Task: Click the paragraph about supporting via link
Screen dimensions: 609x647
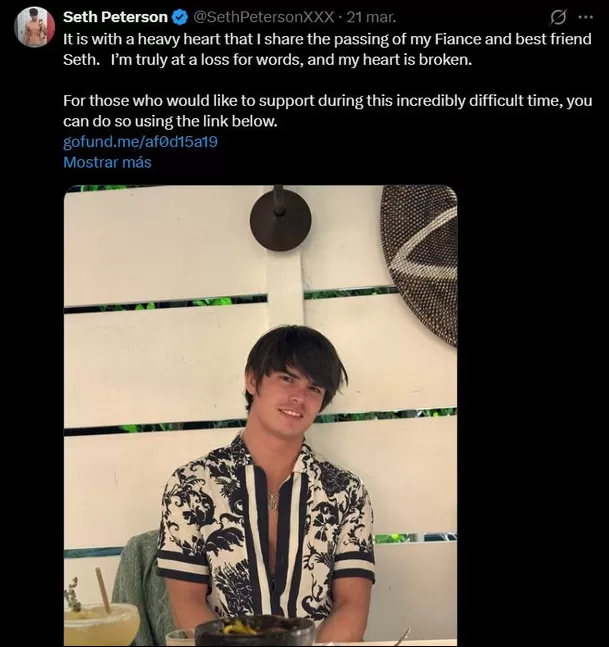Action: point(327,102)
